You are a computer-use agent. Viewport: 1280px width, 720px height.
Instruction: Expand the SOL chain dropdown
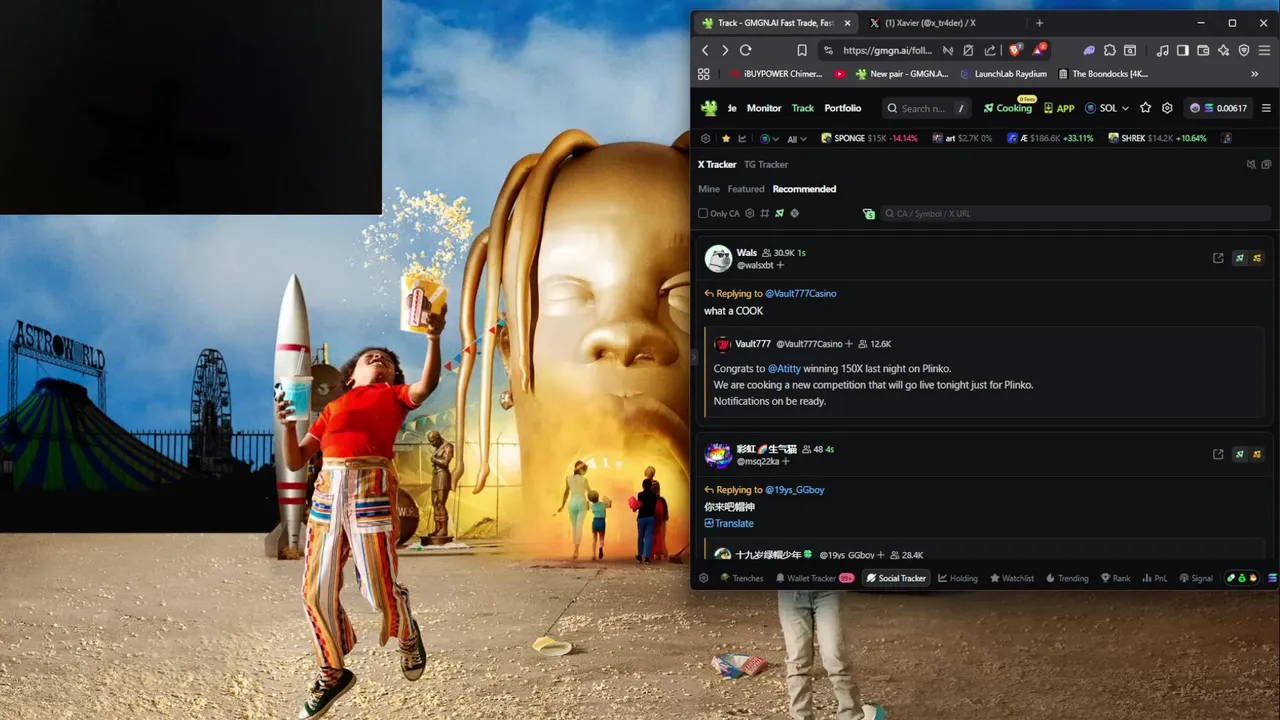click(1106, 108)
